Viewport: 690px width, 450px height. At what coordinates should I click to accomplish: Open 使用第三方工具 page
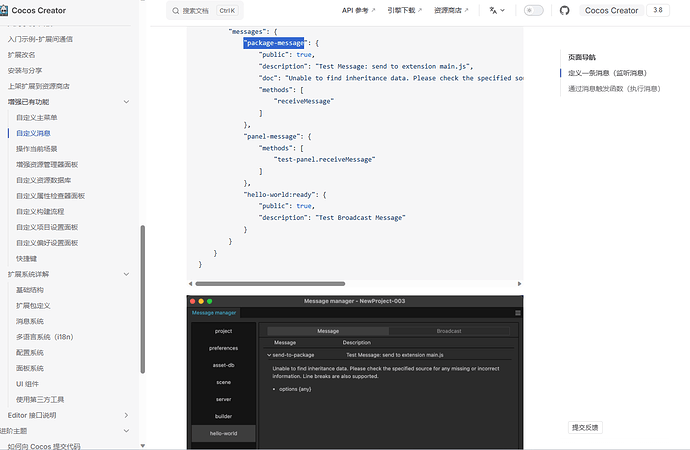40,399
